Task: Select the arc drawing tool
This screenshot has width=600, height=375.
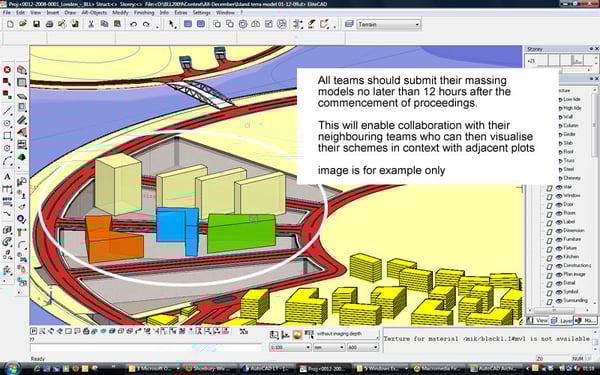Action: click(x=7, y=161)
